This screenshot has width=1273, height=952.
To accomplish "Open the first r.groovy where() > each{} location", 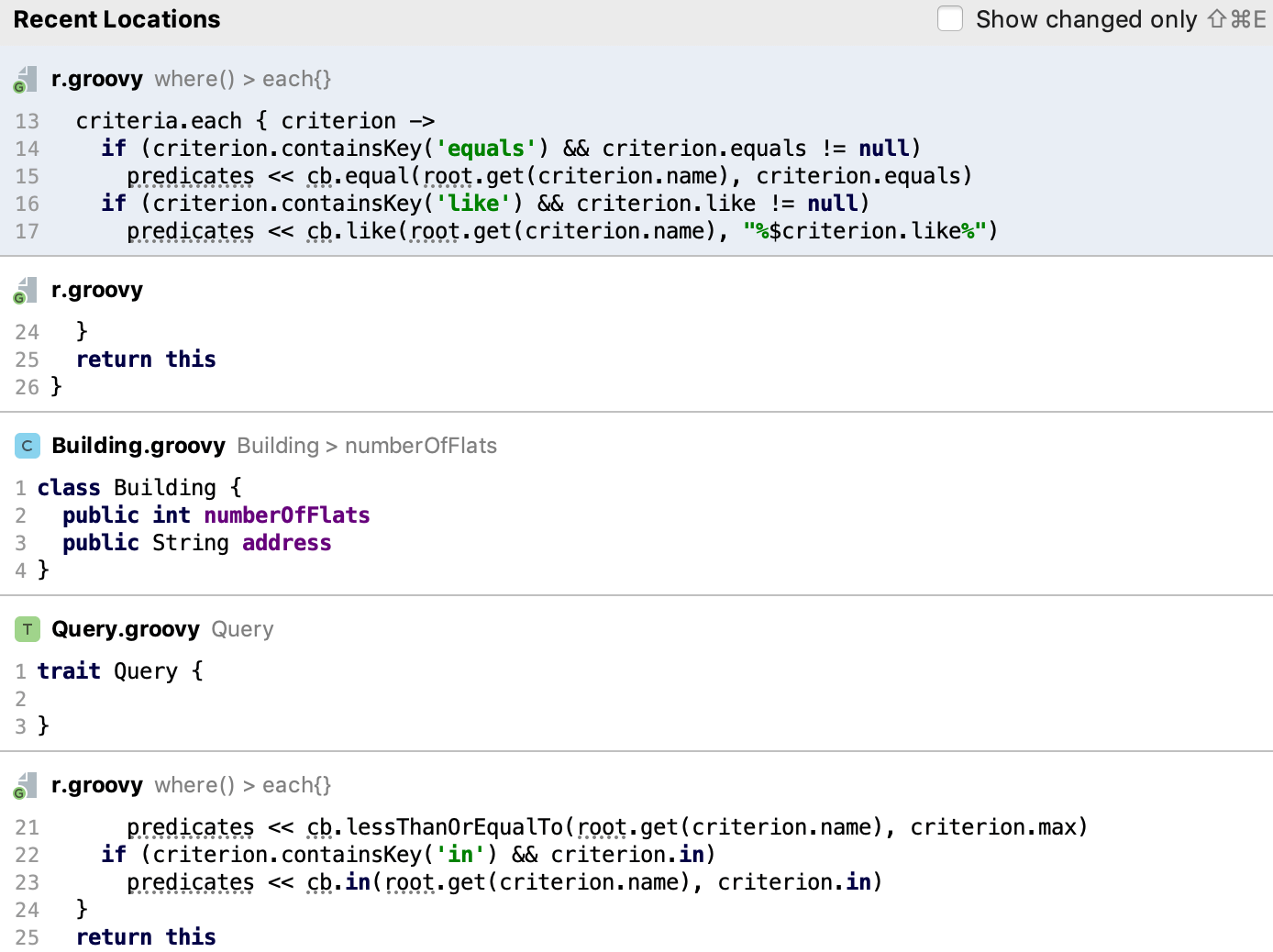I will 191,80.
